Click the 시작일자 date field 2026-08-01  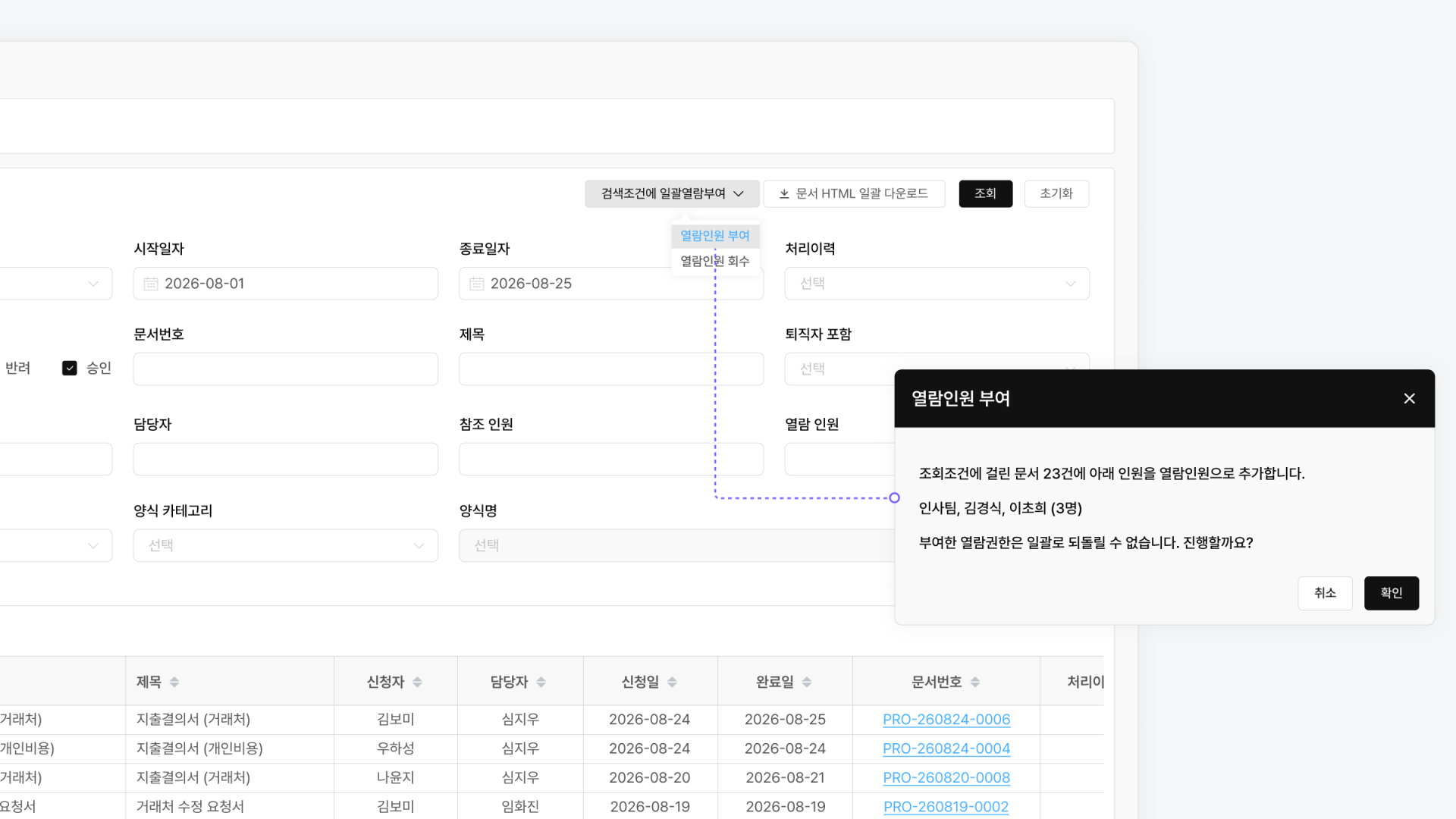pos(286,284)
